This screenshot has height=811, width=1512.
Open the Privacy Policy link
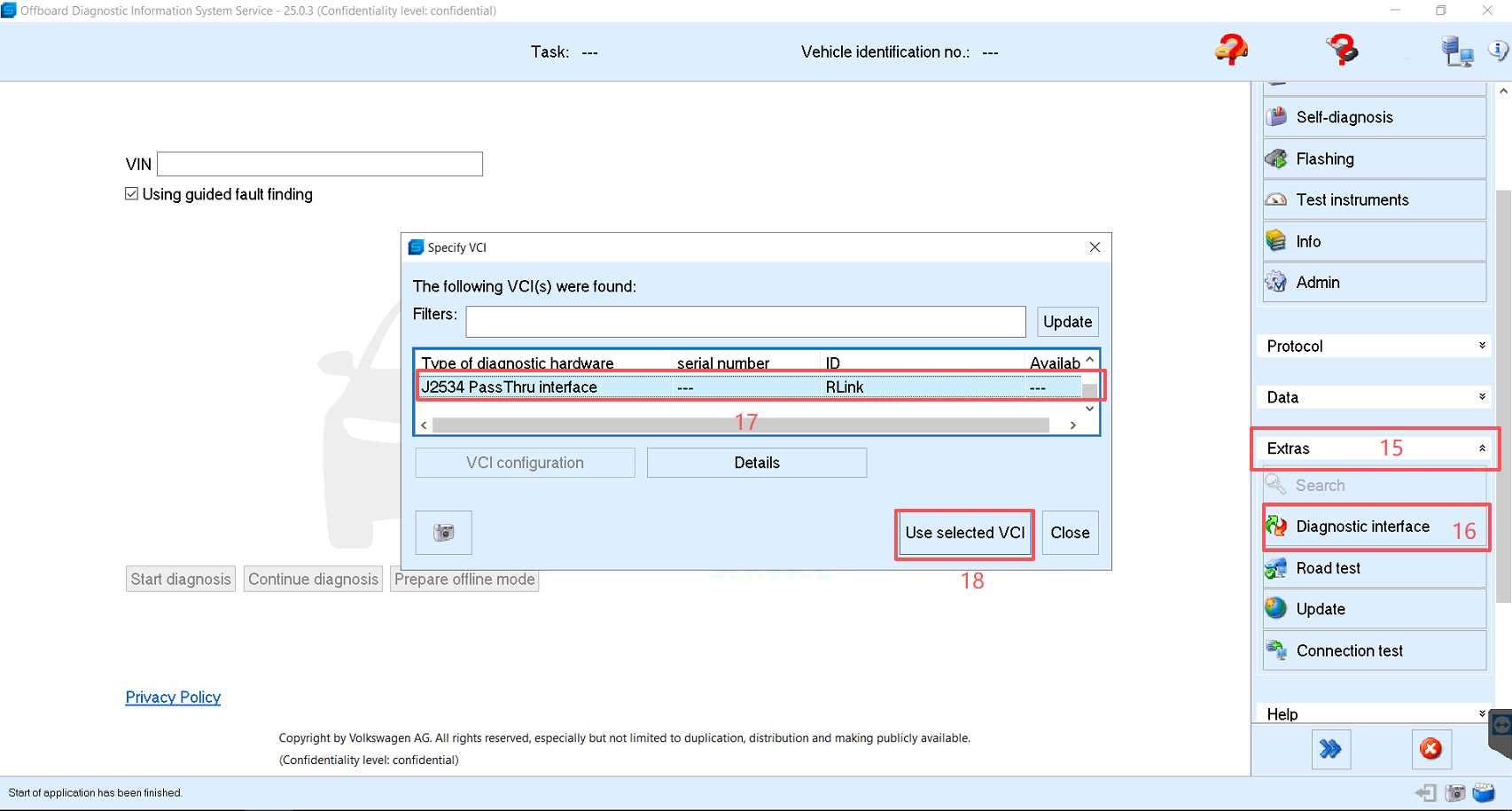[x=173, y=698]
